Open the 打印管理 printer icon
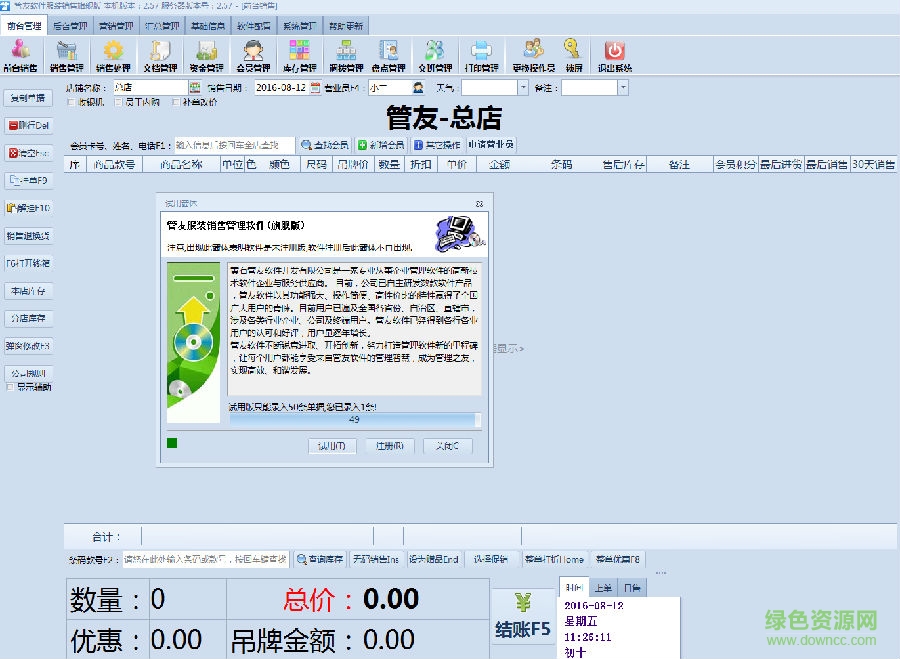 (x=482, y=55)
